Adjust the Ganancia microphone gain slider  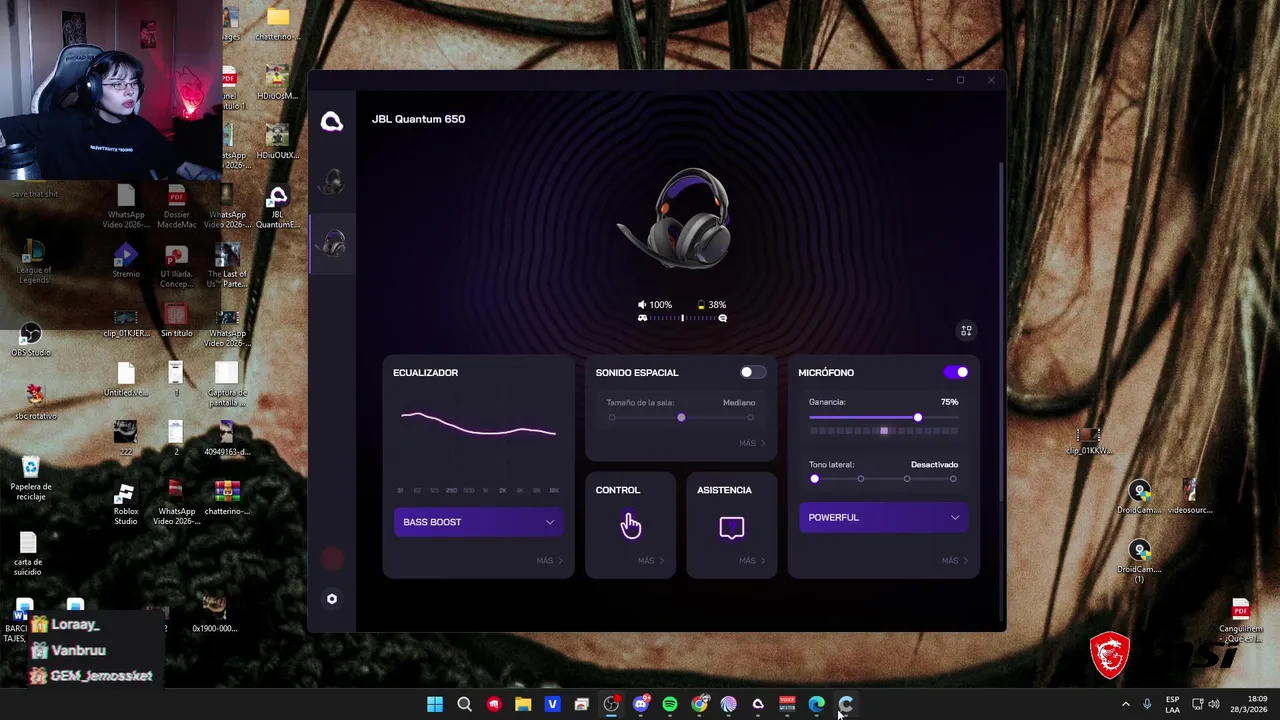(883, 417)
